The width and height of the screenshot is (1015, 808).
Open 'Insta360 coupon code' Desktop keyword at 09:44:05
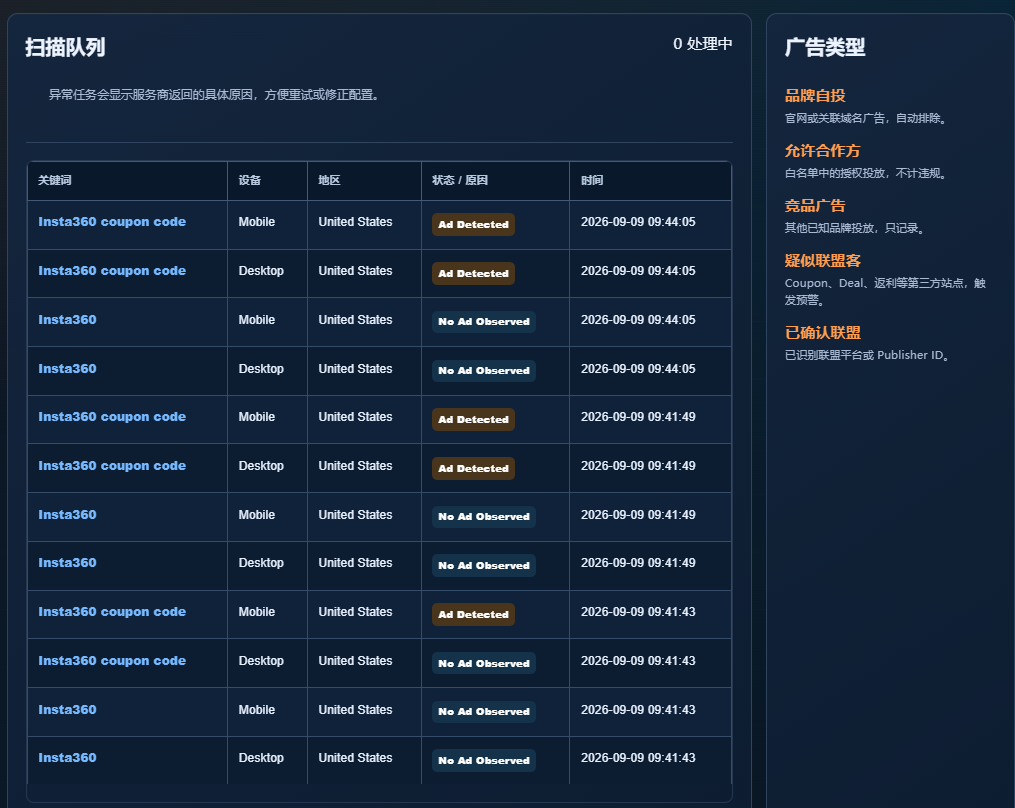(x=112, y=271)
